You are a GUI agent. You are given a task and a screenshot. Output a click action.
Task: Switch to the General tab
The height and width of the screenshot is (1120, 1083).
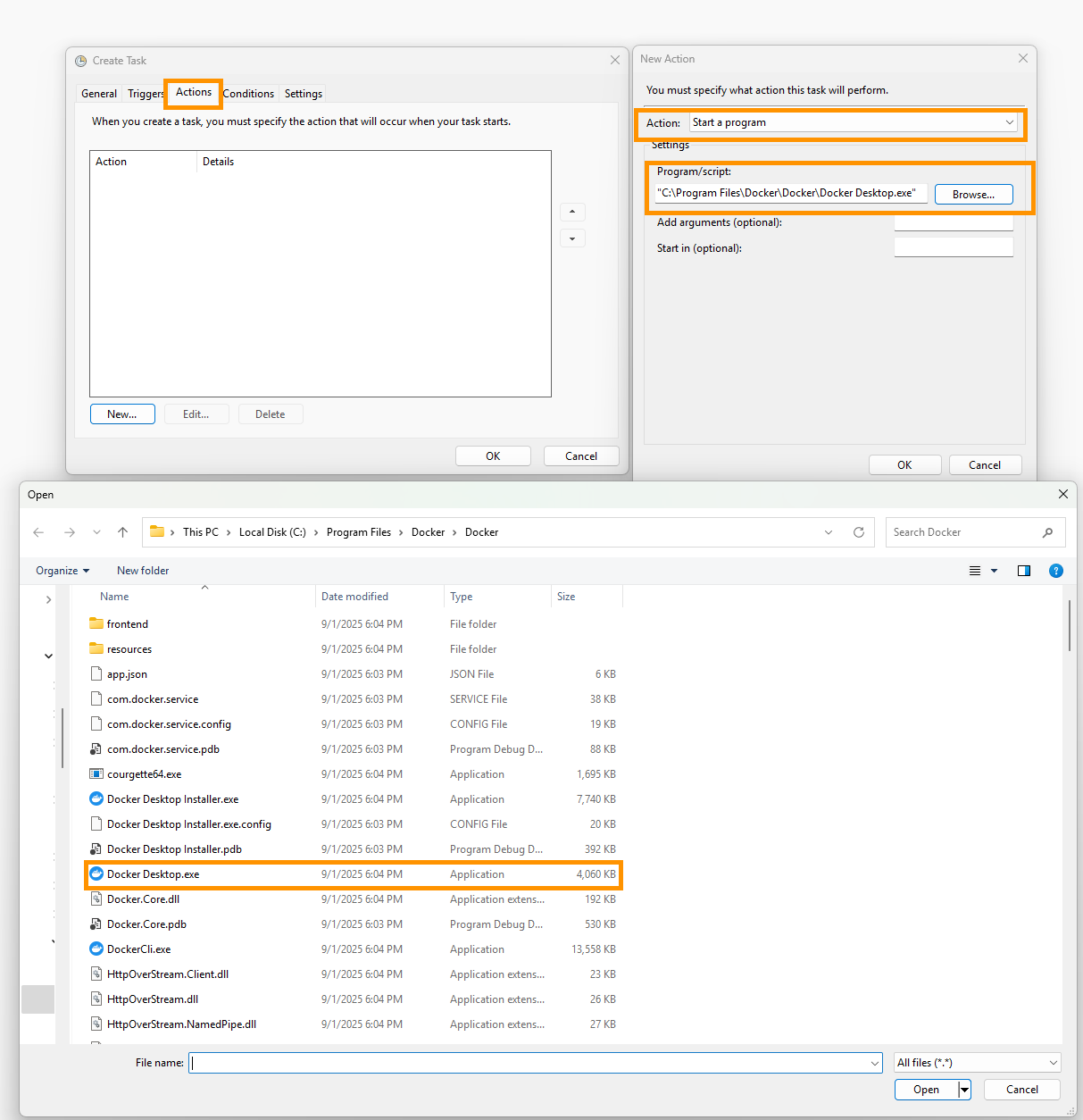99,94
